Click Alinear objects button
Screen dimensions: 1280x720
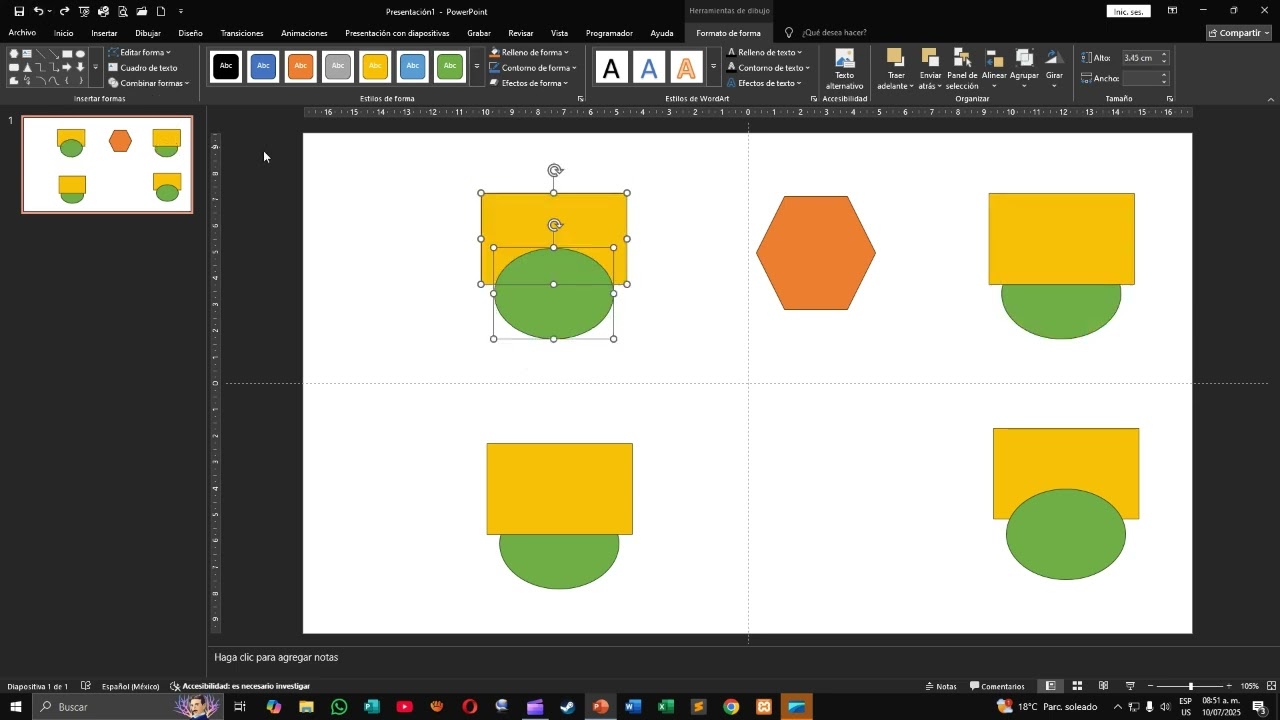pyautogui.click(x=994, y=69)
